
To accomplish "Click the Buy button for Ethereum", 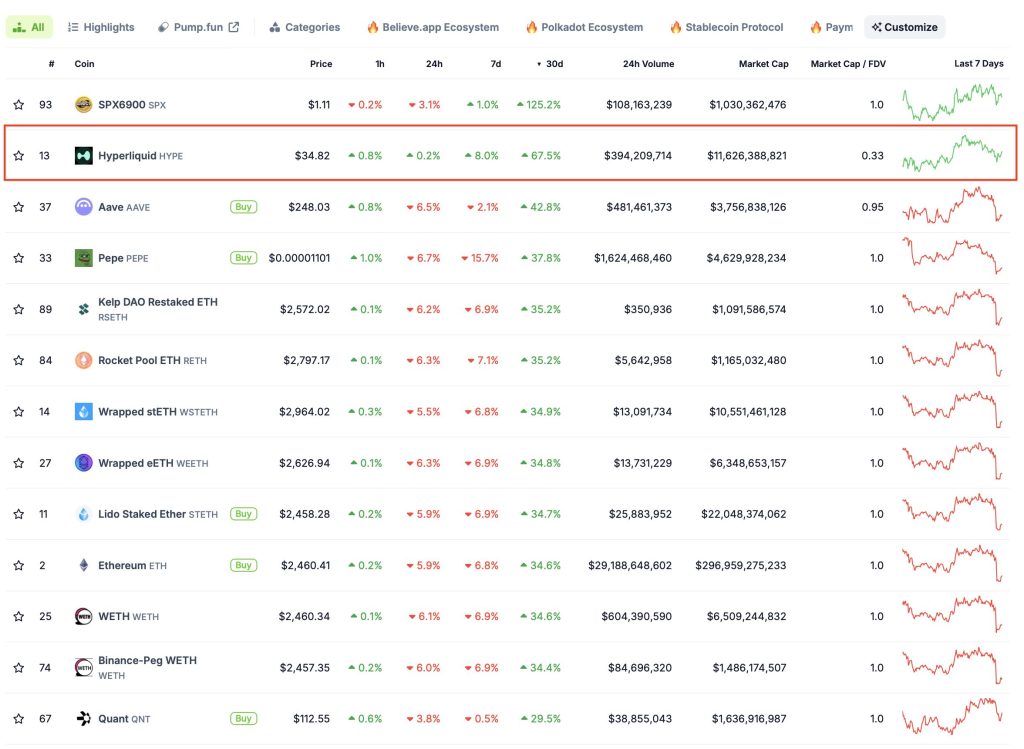I will coord(244,566).
